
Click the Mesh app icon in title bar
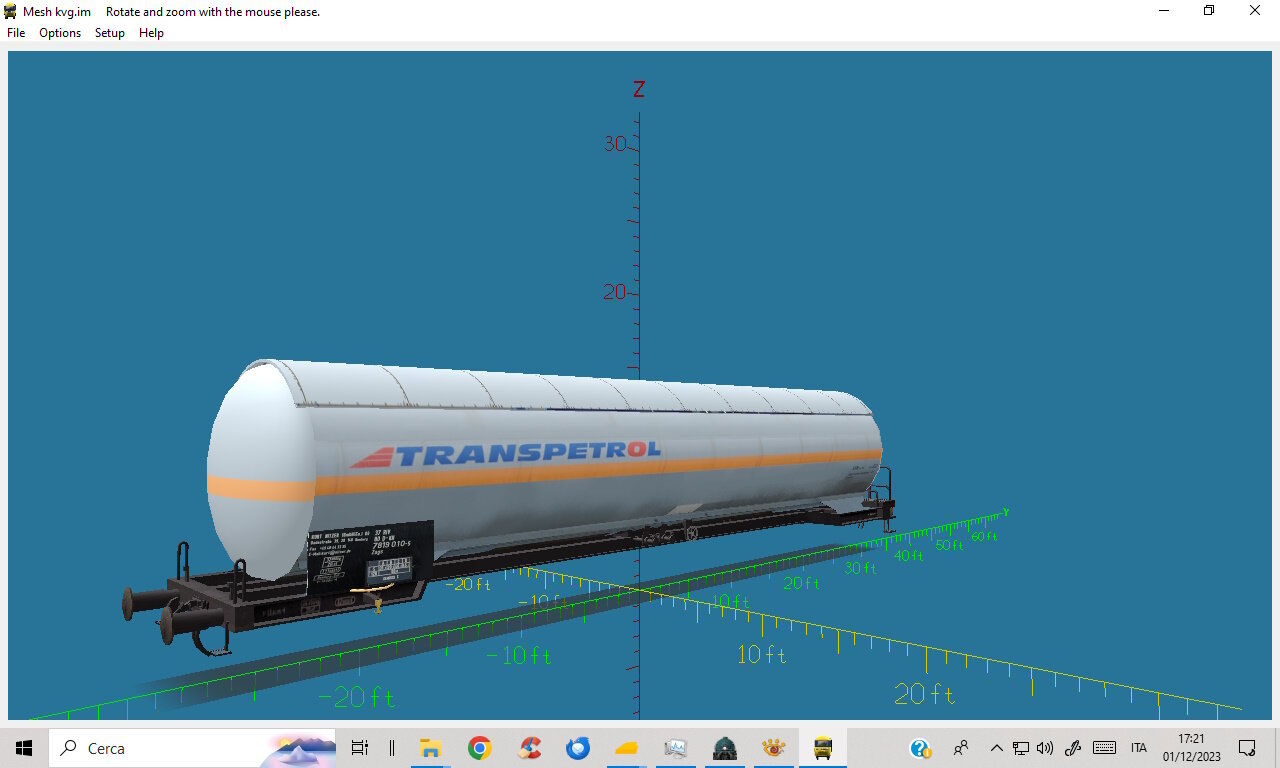coord(11,11)
